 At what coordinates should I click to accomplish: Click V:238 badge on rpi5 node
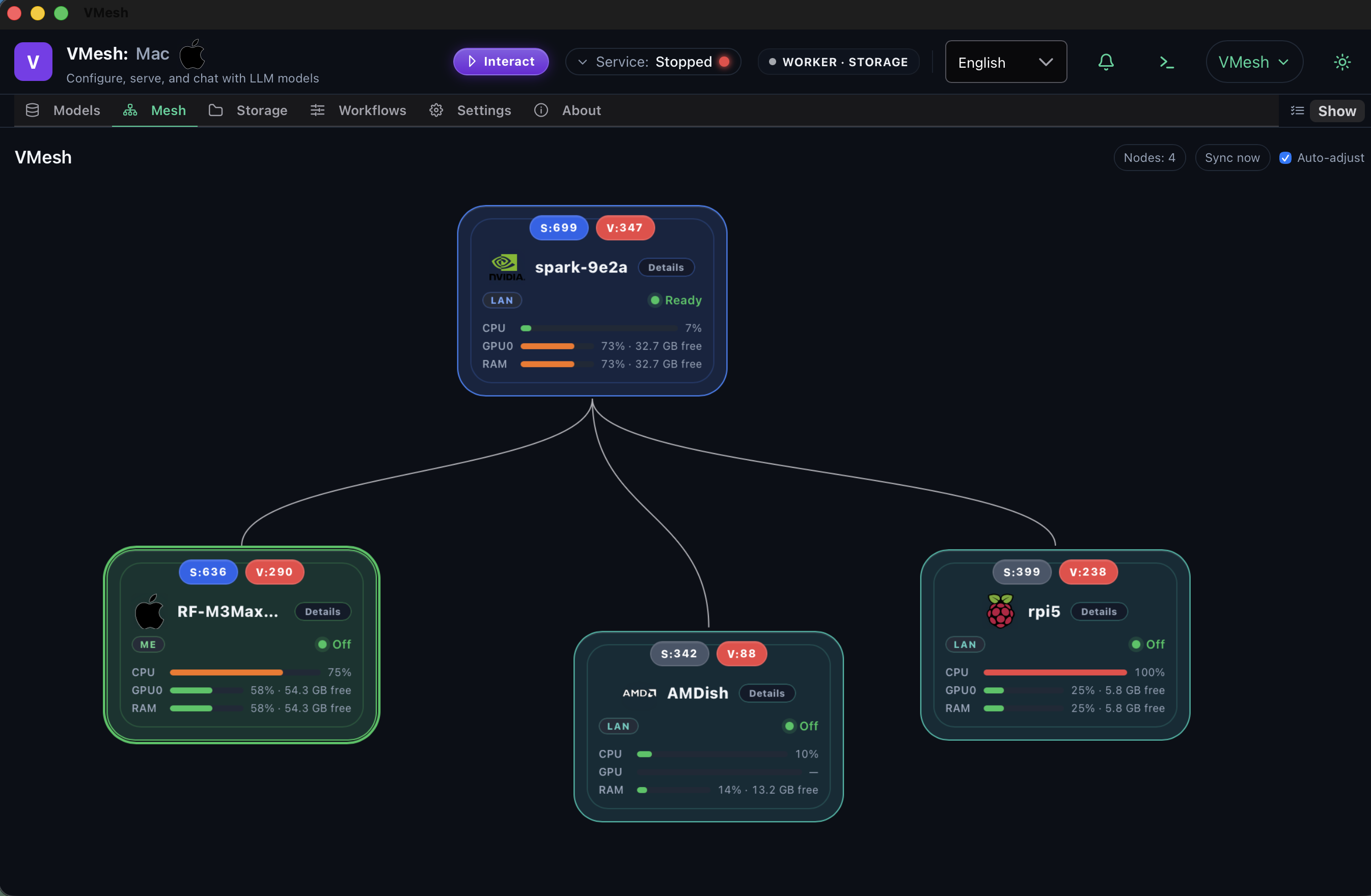pyautogui.click(x=1088, y=572)
